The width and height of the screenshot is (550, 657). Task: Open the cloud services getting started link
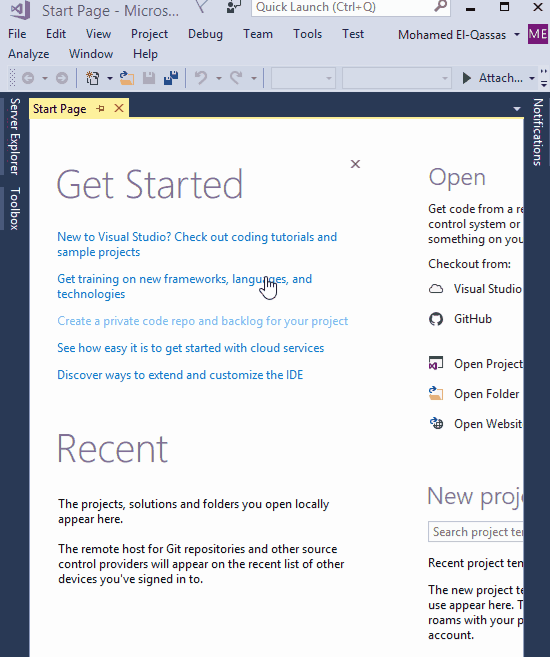tap(191, 348)
